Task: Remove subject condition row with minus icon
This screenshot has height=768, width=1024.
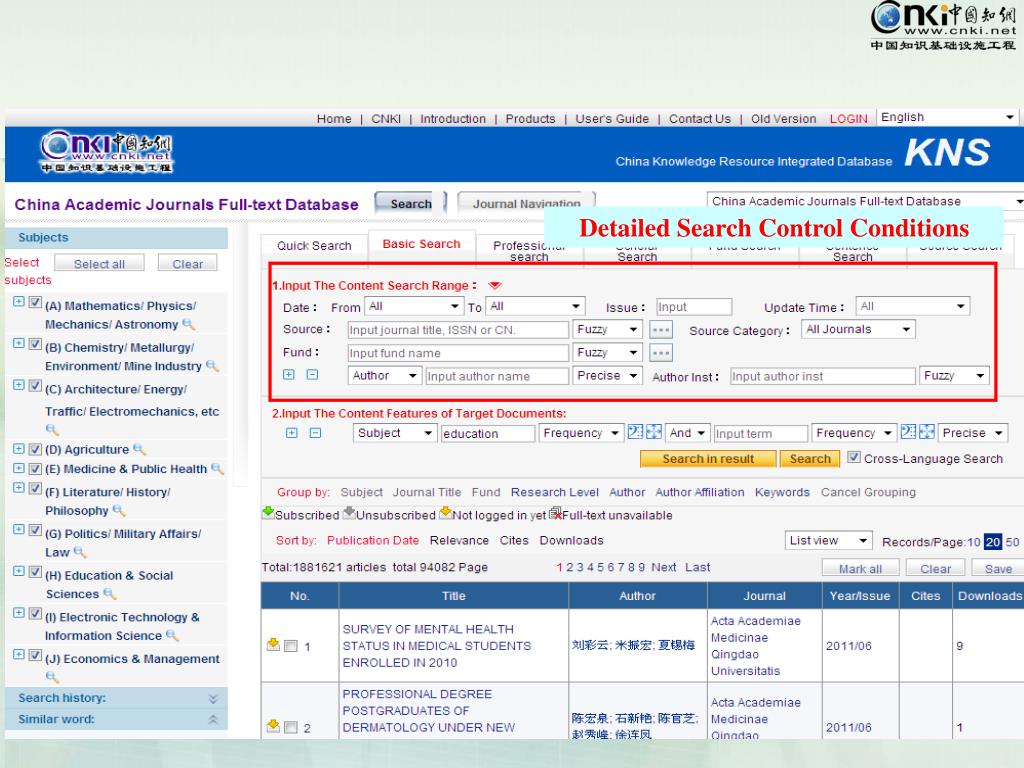Action: coord(315,433)
